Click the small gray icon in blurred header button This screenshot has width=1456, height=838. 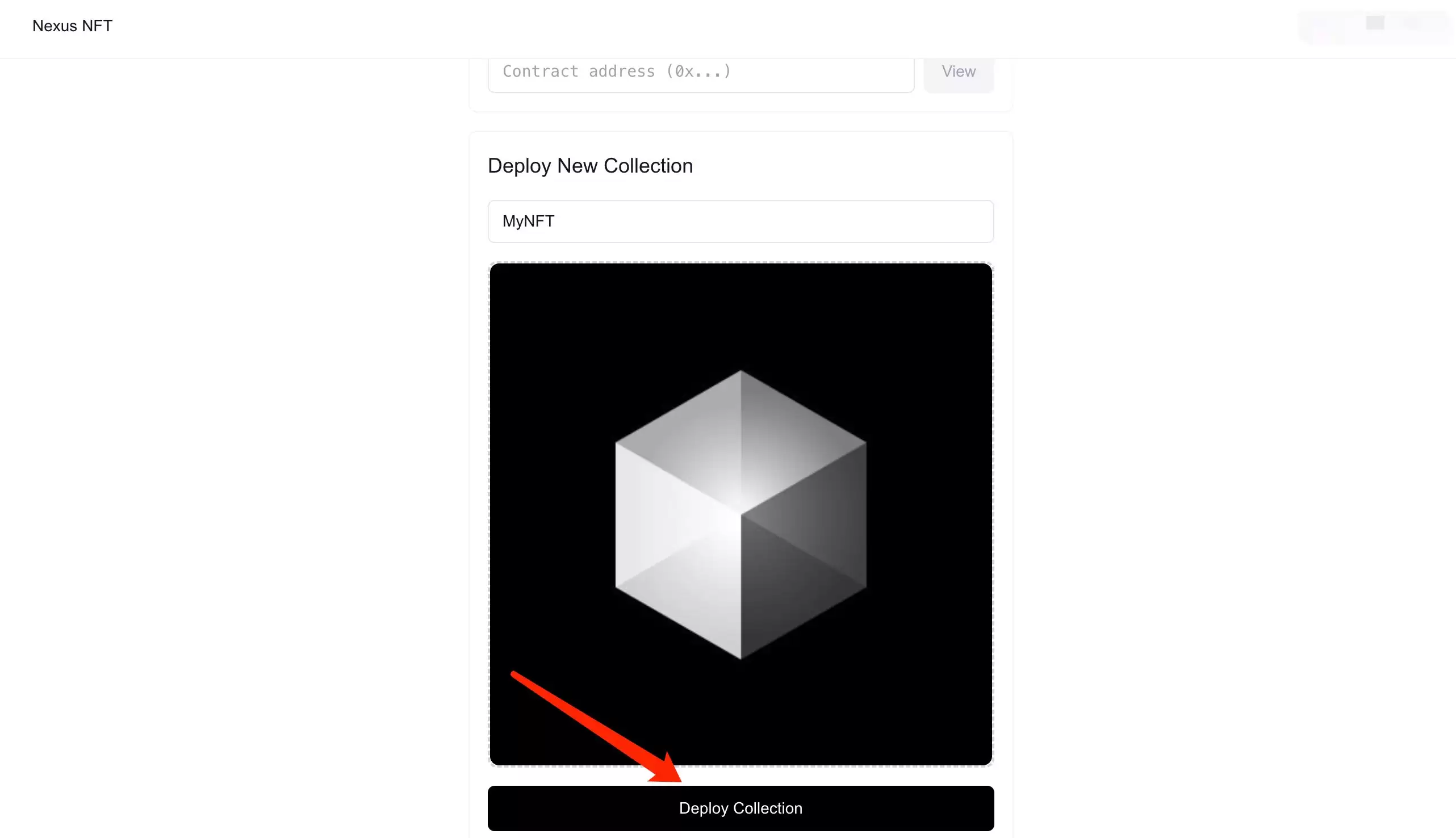click(1374, 23)
